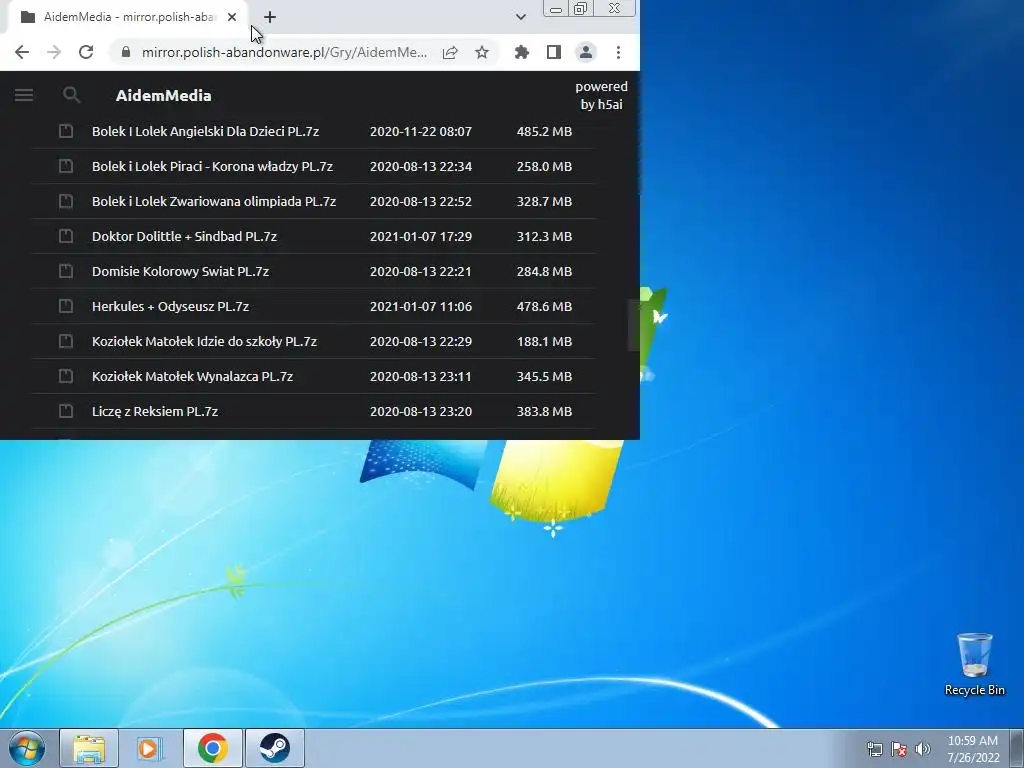This screenshot has width=1024, height=768.
Task: Select the Recycle Bin desktop icon
Action: click(x=974, y=664)
